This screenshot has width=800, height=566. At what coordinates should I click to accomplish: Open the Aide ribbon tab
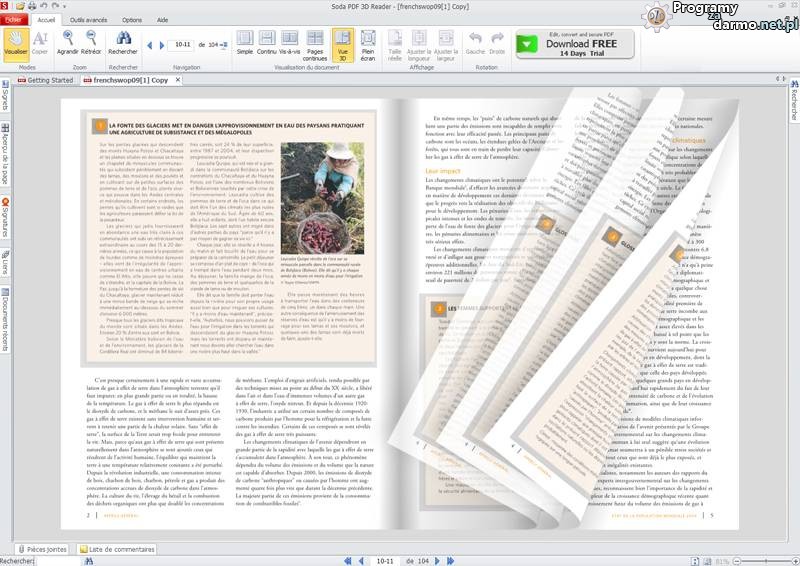tap(162, 20)
